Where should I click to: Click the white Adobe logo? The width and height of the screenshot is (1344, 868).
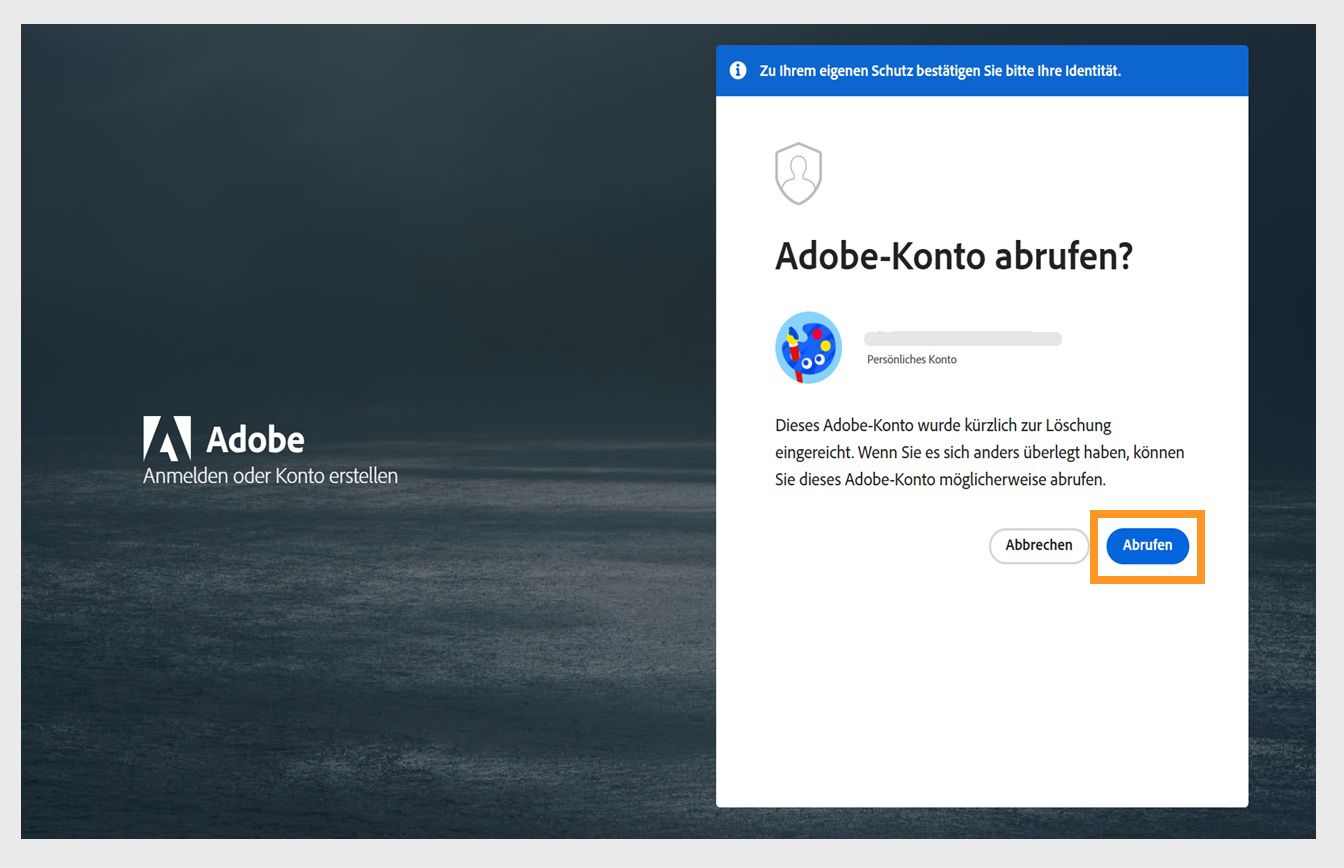coord(224,438)
